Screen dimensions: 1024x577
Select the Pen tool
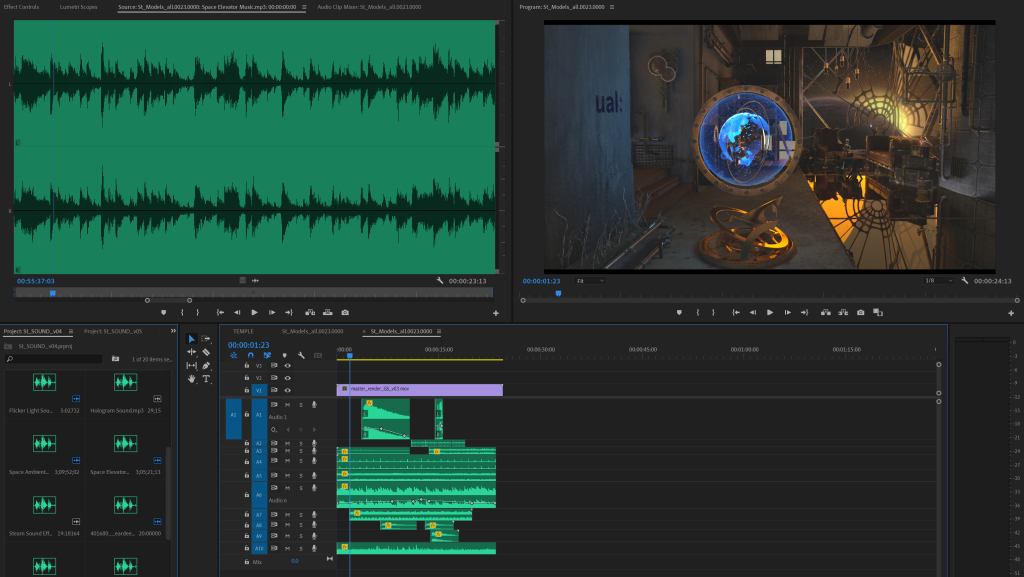click(x=206, y=366)
